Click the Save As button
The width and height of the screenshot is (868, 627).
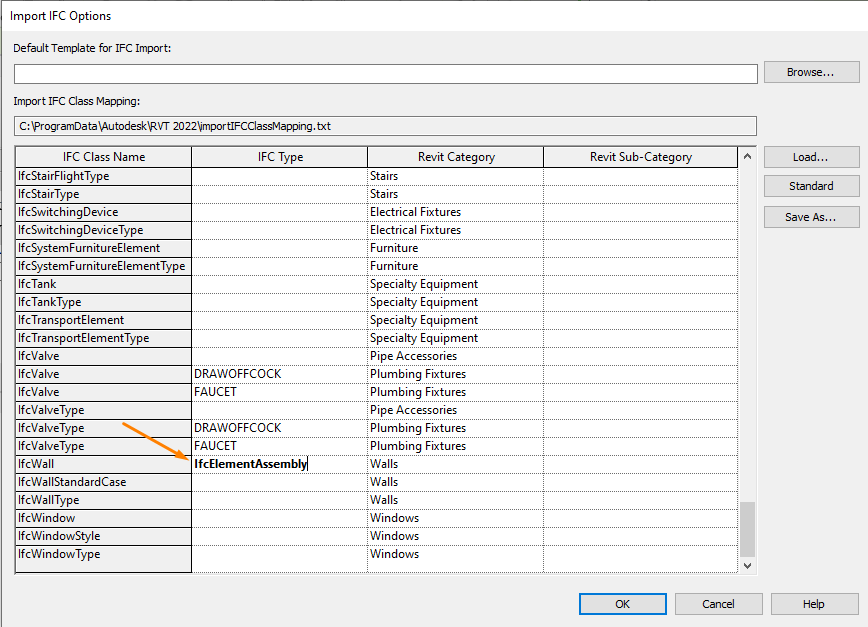tap(811, 217)
